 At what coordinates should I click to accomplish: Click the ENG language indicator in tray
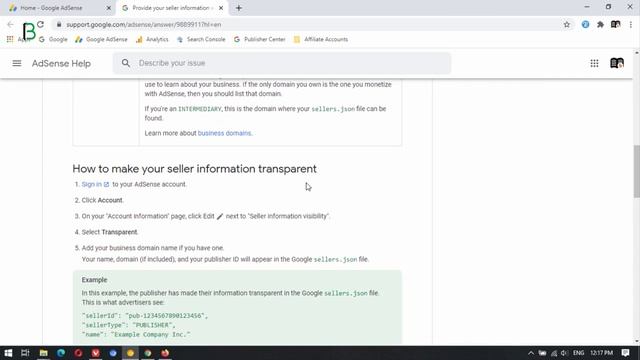pyautogui.click(x=578, y=353)
